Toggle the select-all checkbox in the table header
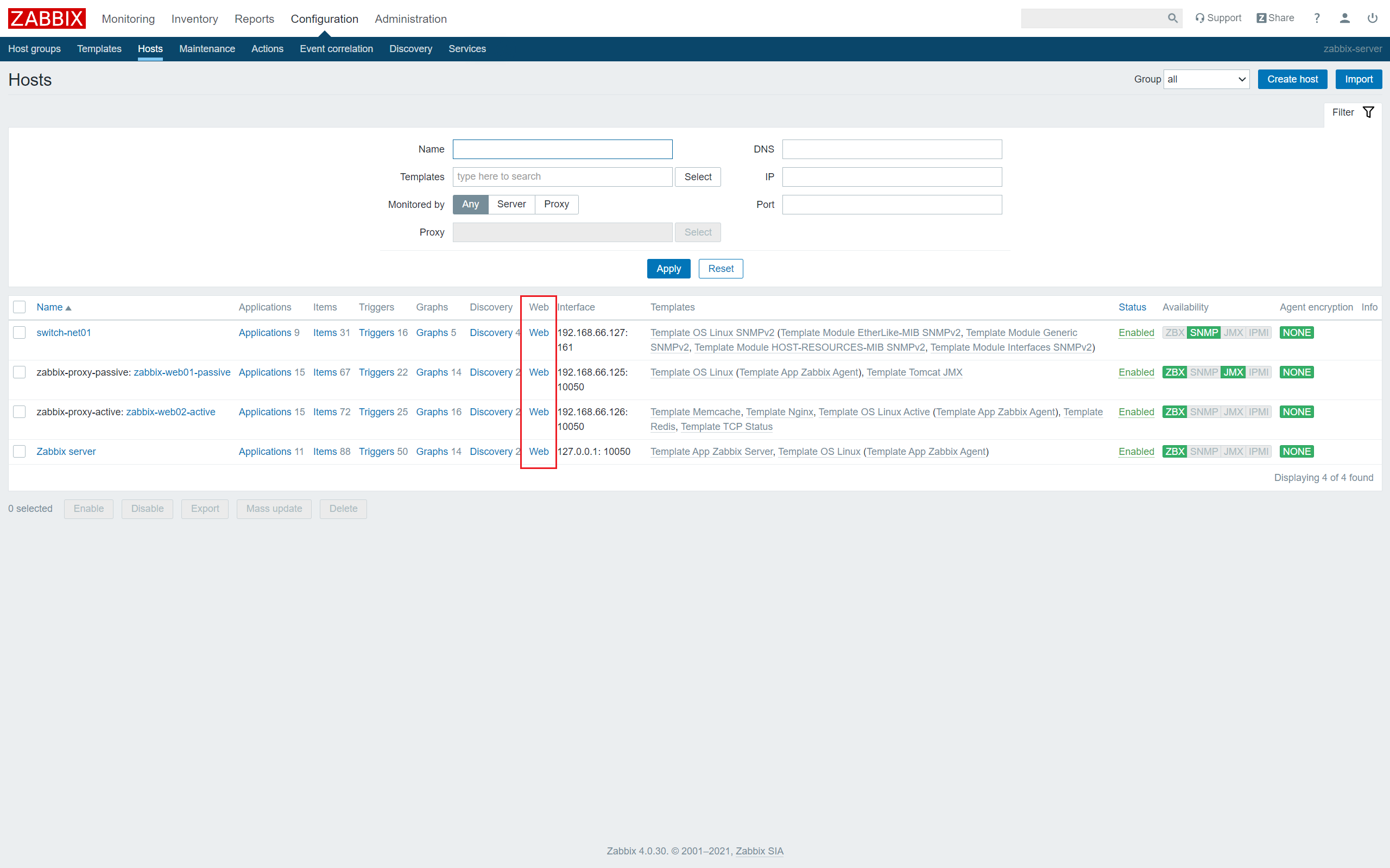The width and height of the screenshot is (1390, 868). point(19,307)
